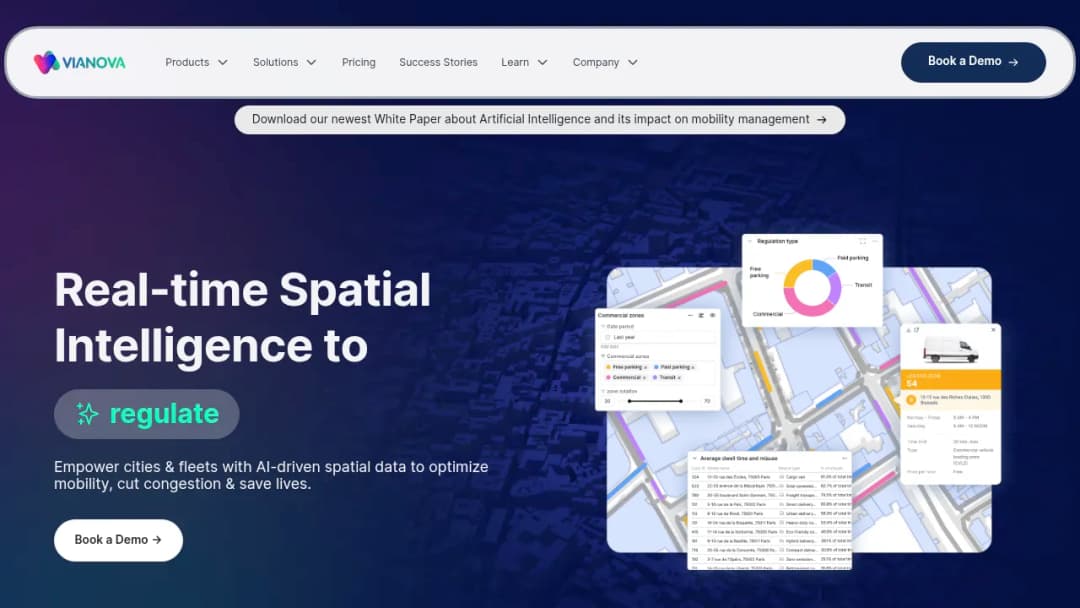1080x608 pixels.
Task: Click the "Paid parking" chart label
Action: [853, 258]
